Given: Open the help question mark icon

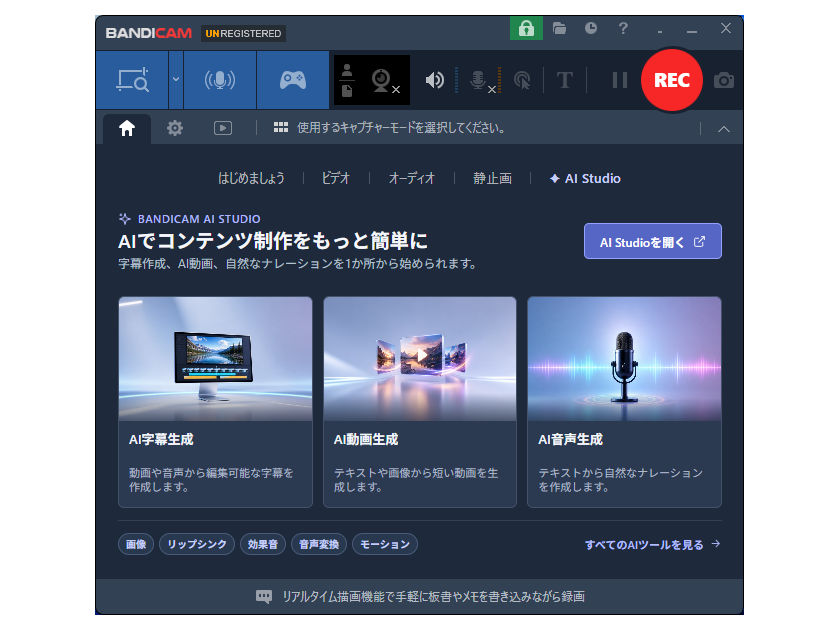Looking at the screenshot, I should (622, 28).
